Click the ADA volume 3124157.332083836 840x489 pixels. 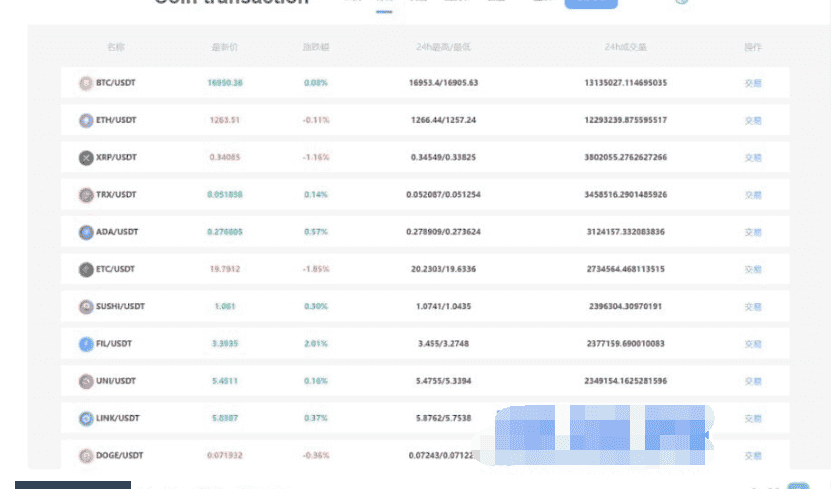pyautogui.click(x=626, y=232)
